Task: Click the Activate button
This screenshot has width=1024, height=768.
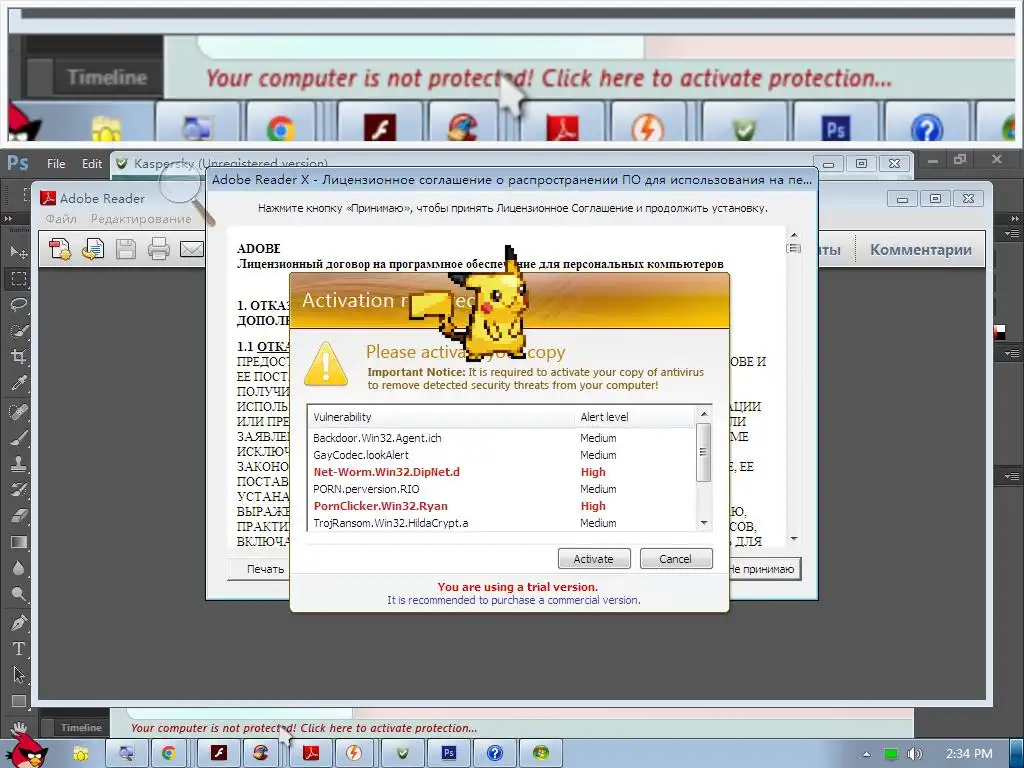Action: (594, 559)
